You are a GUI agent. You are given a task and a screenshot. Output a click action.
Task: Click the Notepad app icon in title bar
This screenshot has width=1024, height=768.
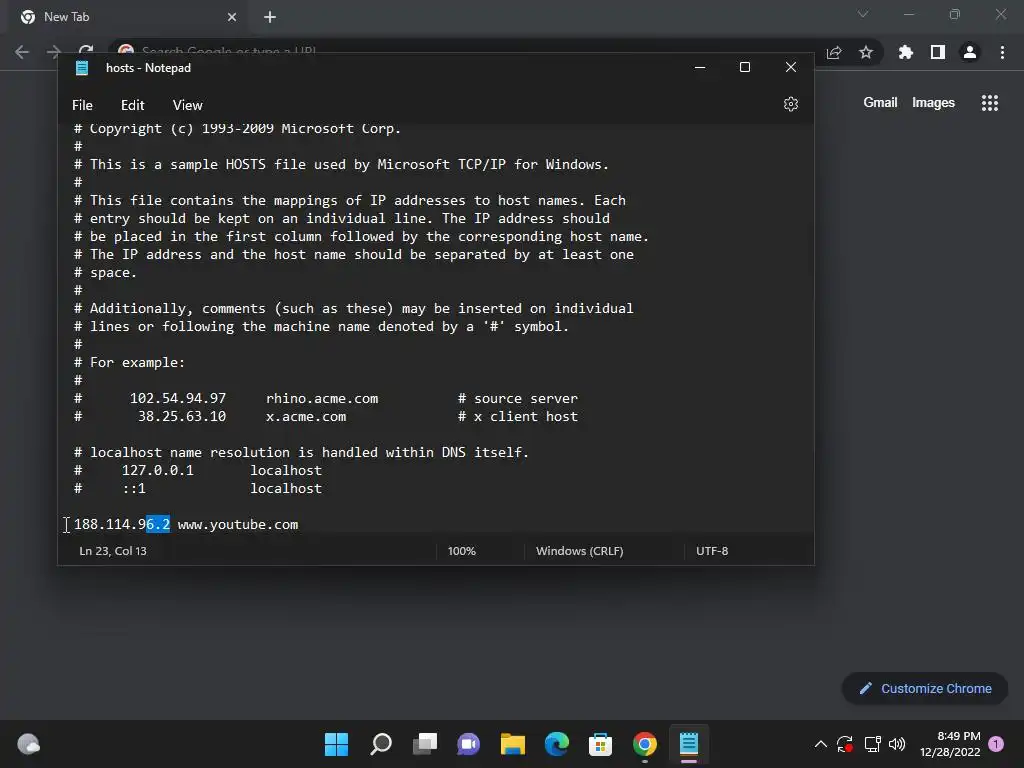tap(82, 68)
